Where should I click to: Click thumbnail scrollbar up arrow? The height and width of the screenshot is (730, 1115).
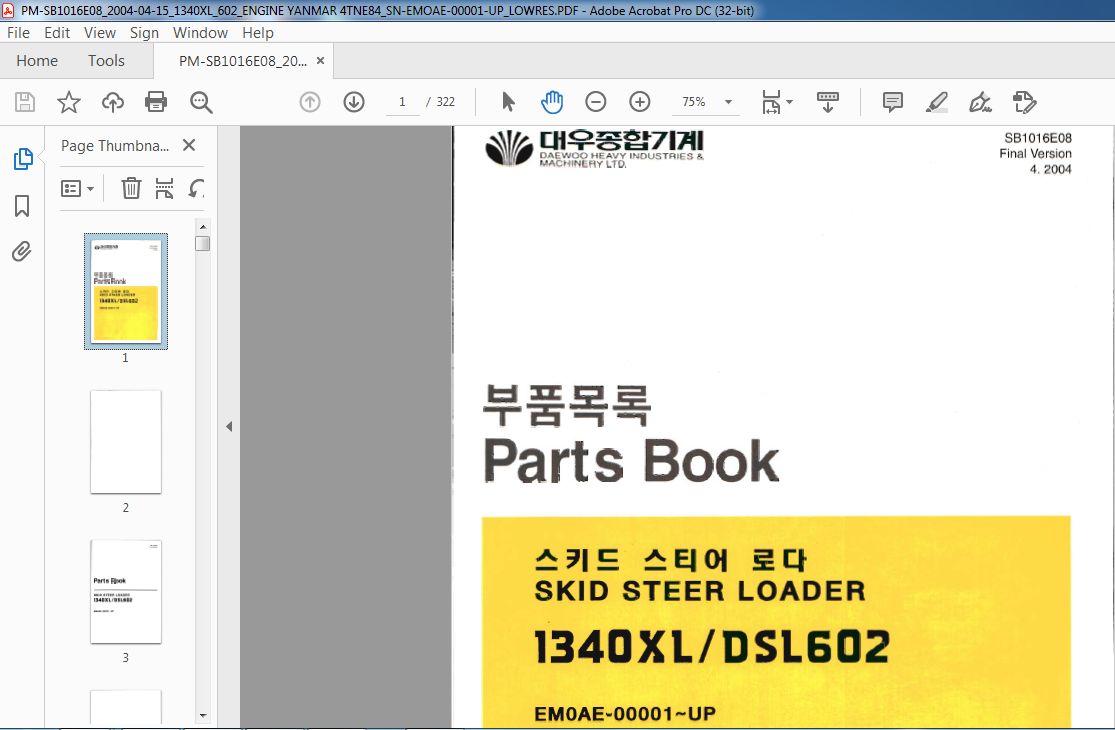click(203, 226)
